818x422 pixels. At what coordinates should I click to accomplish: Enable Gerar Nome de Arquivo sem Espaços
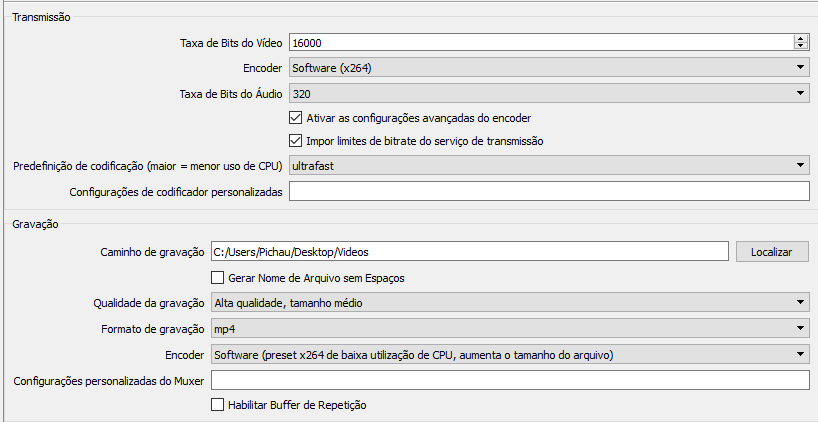coord(218,278)
